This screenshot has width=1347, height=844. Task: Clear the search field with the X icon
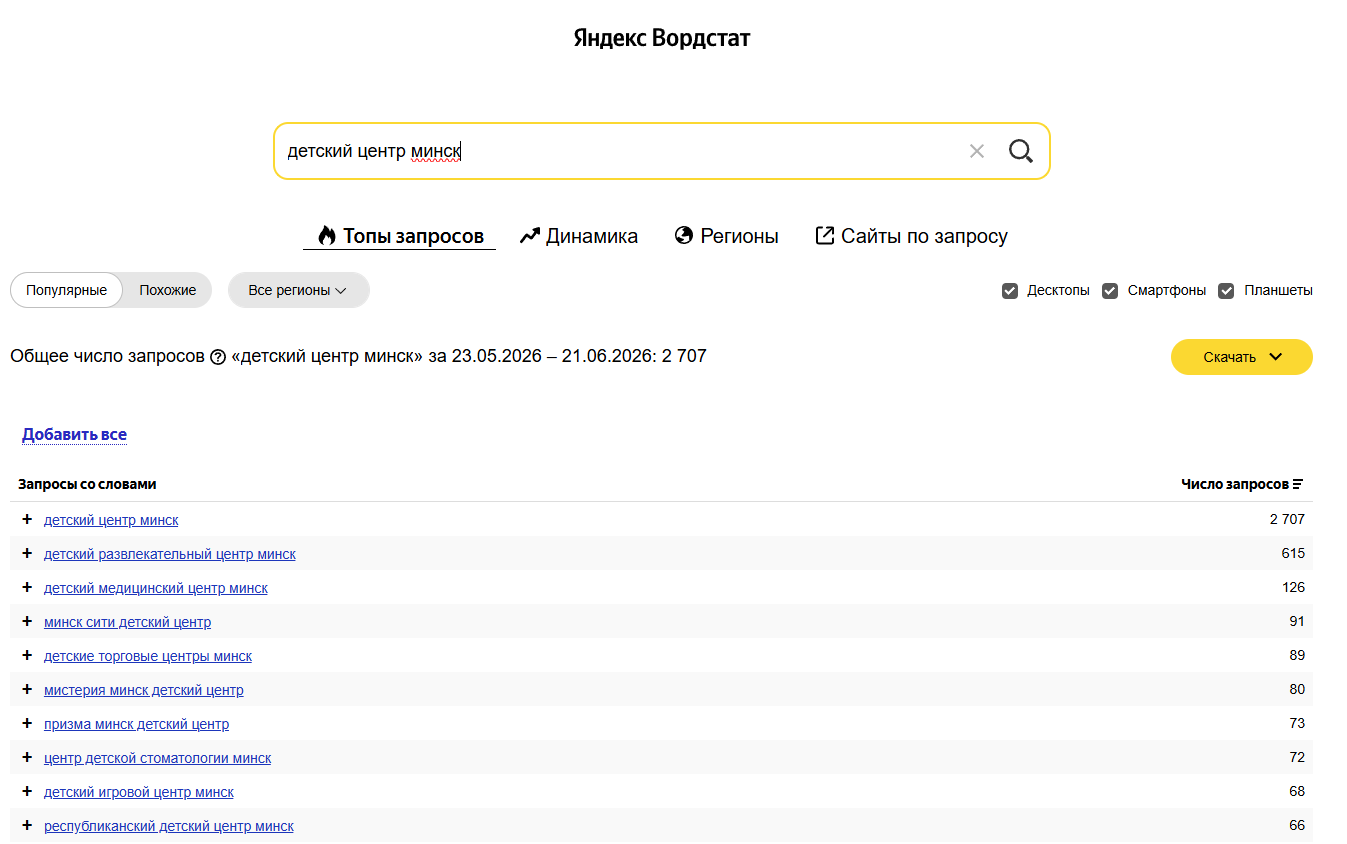tap(977, 151)
